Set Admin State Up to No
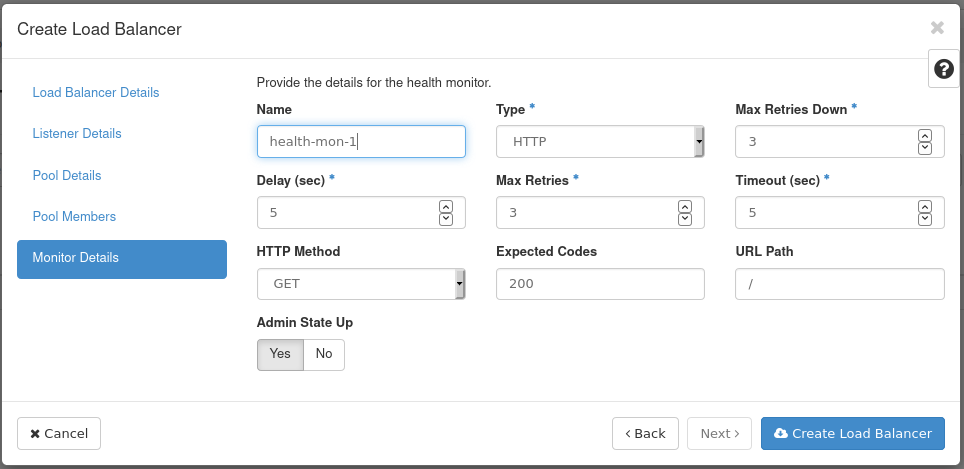 pyautogui.click(x=324, y=354)
